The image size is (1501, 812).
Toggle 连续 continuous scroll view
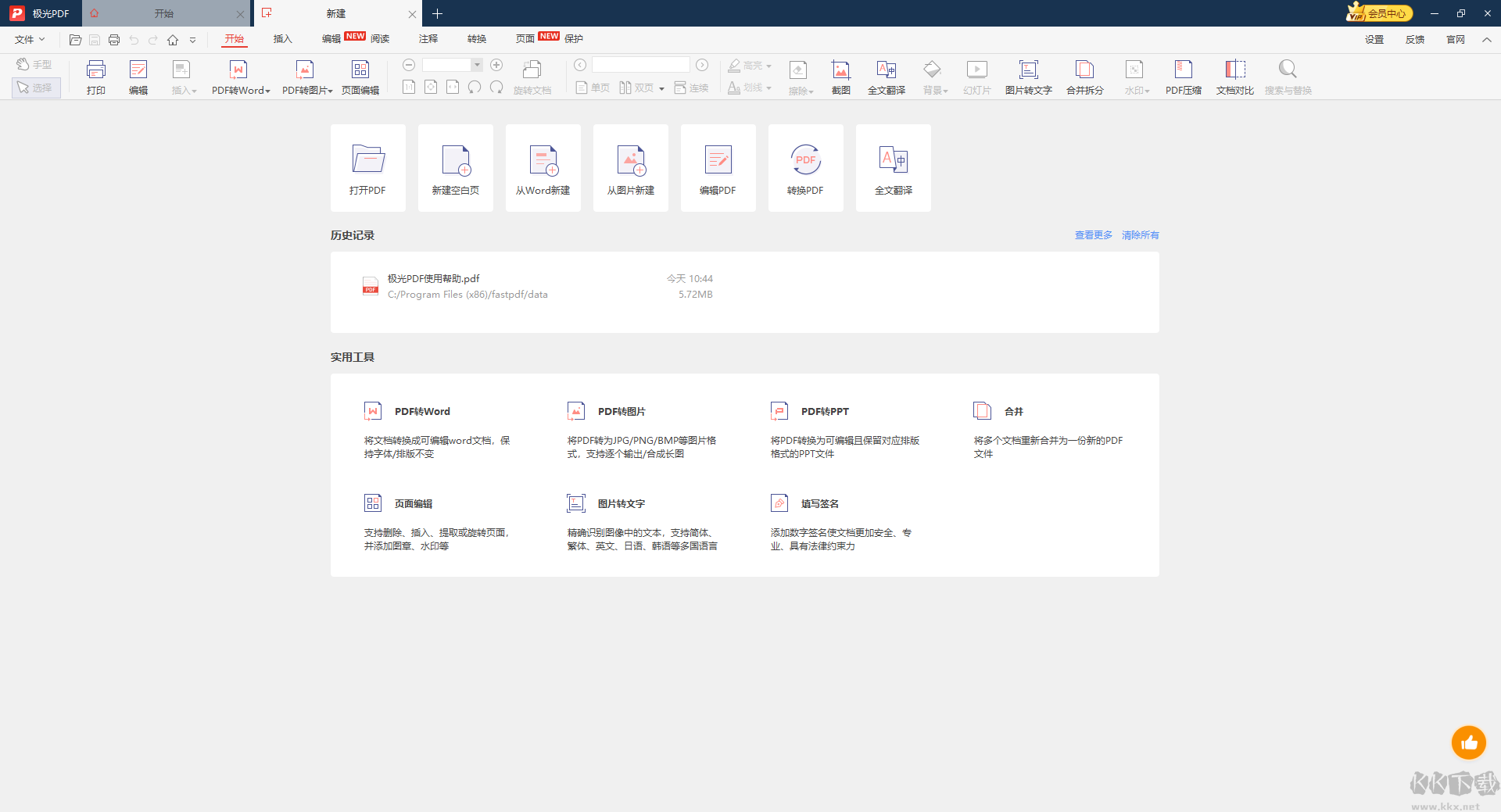click(691, 88)
